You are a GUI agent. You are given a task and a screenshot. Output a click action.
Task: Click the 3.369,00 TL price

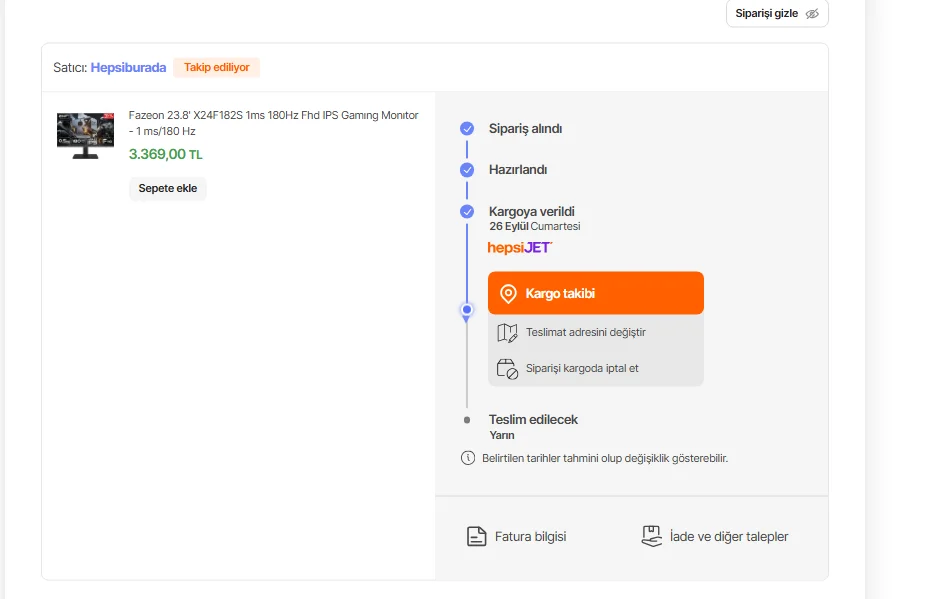[x=165, y=154]
